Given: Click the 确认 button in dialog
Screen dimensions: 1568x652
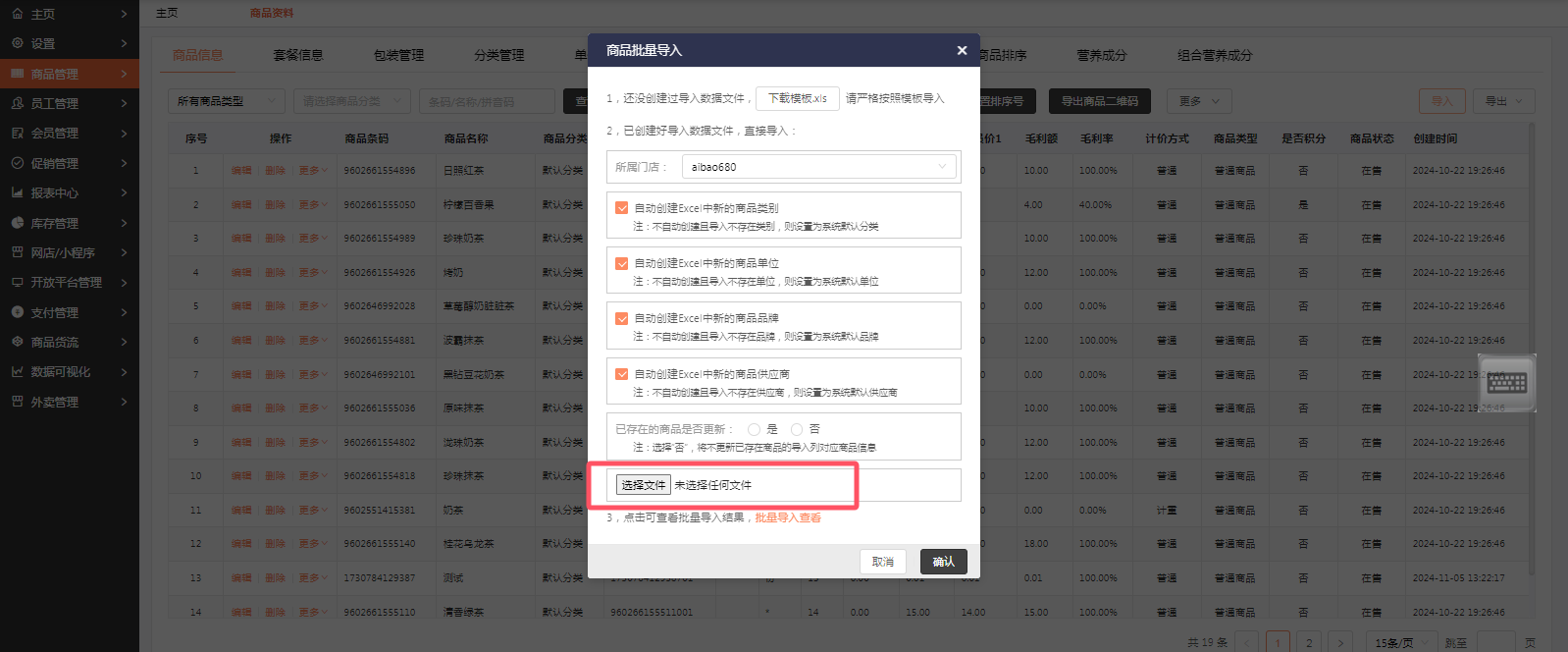Looking at the screenshot, I should tap(943, 562).
